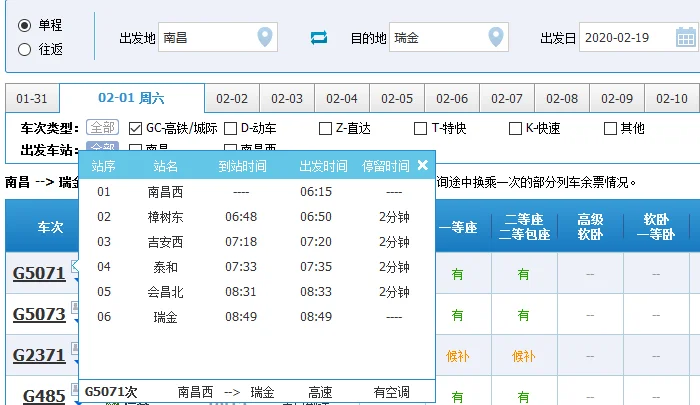
Task: Click 08:49 arrival time at 瑞金
Action: click(x=241, y=317)
